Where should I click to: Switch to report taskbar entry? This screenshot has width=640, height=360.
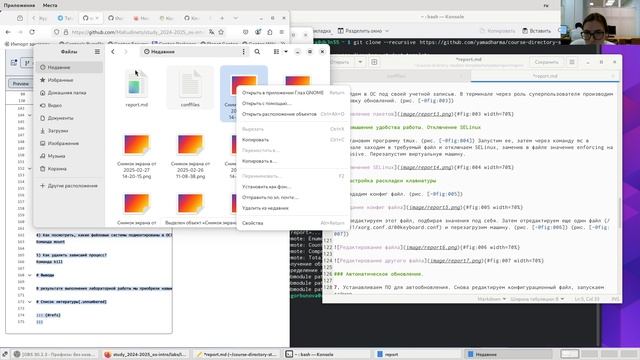pyautogui.click(x=418, y=354)
